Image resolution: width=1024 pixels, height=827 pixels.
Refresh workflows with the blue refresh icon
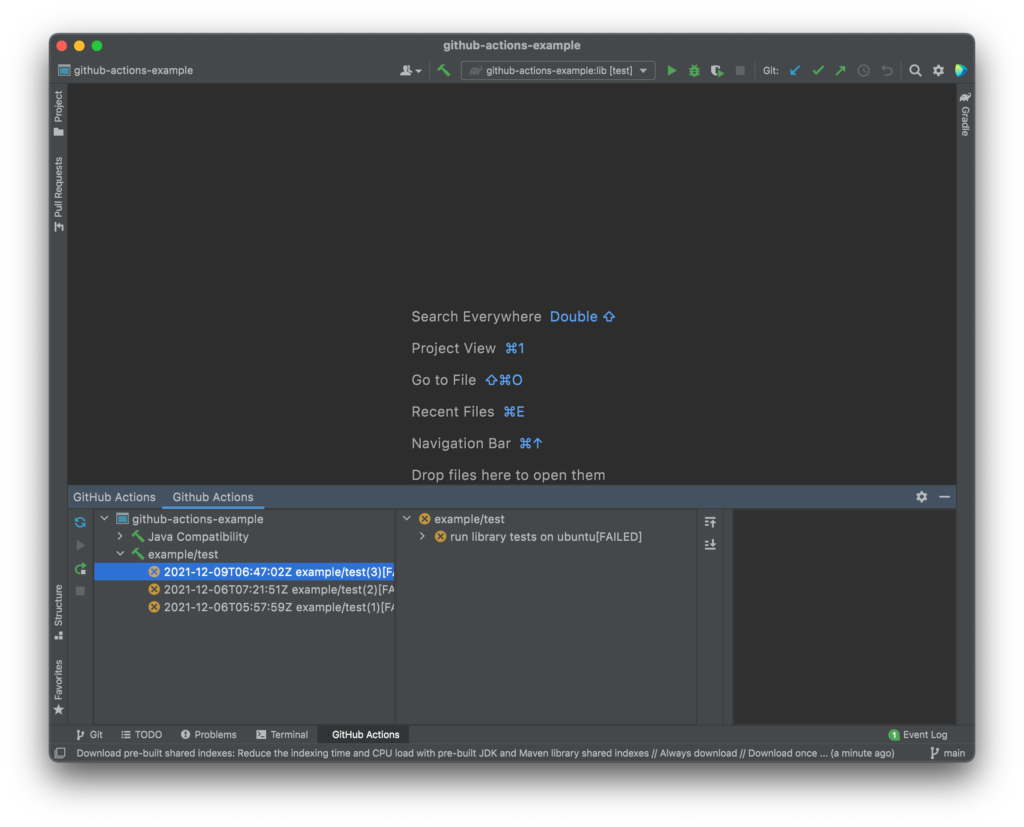click(x=80, y=522)
